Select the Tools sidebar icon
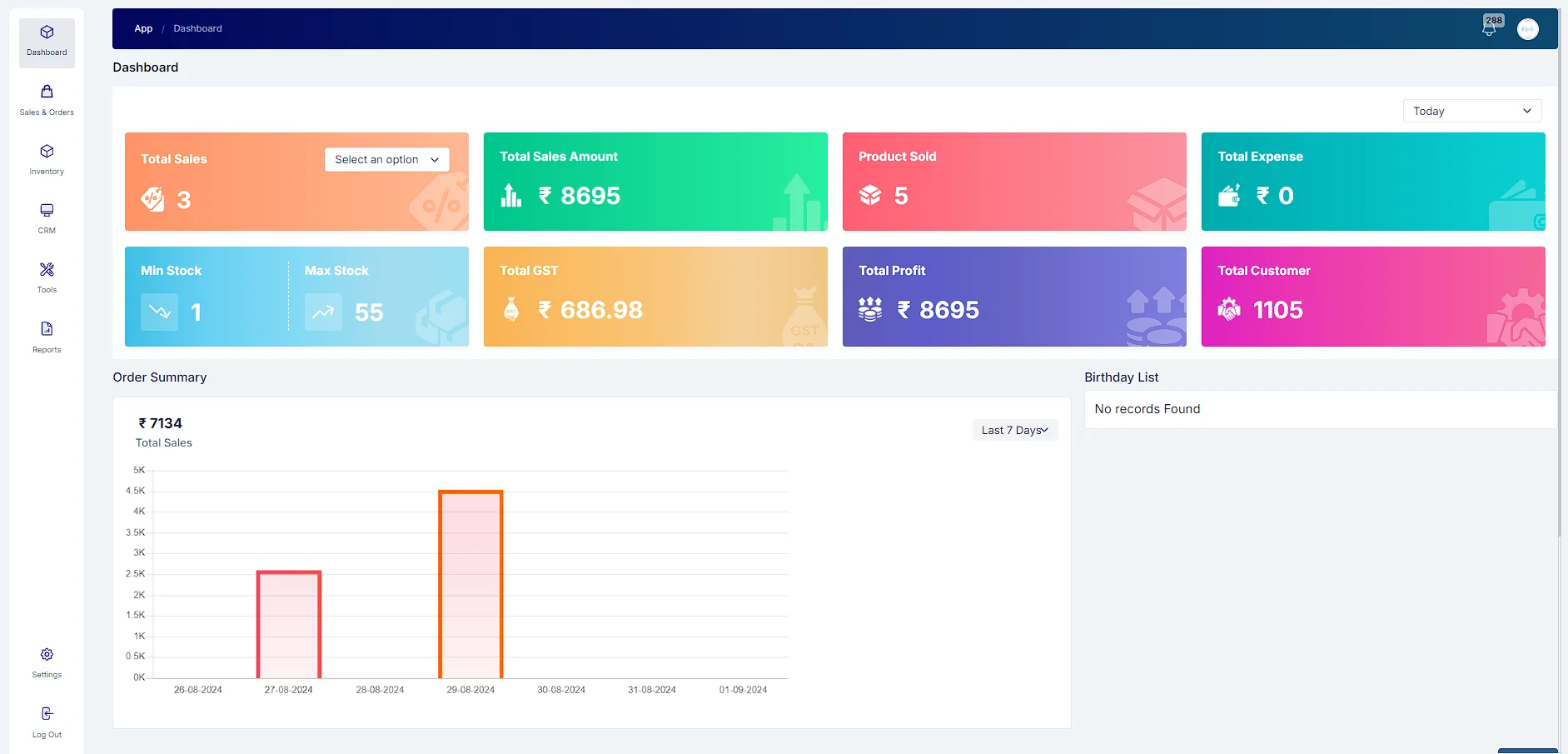 [46, 269]
